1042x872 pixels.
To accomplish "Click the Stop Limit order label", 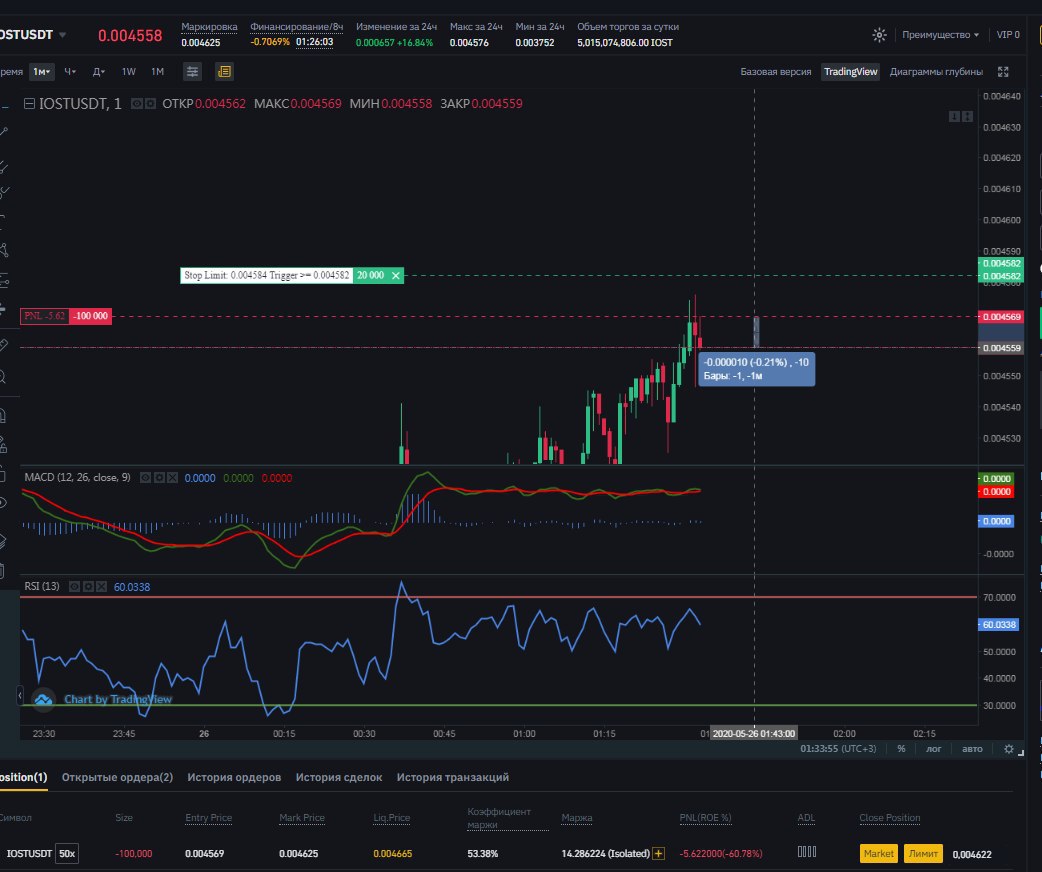I will [x=266, y=276].
